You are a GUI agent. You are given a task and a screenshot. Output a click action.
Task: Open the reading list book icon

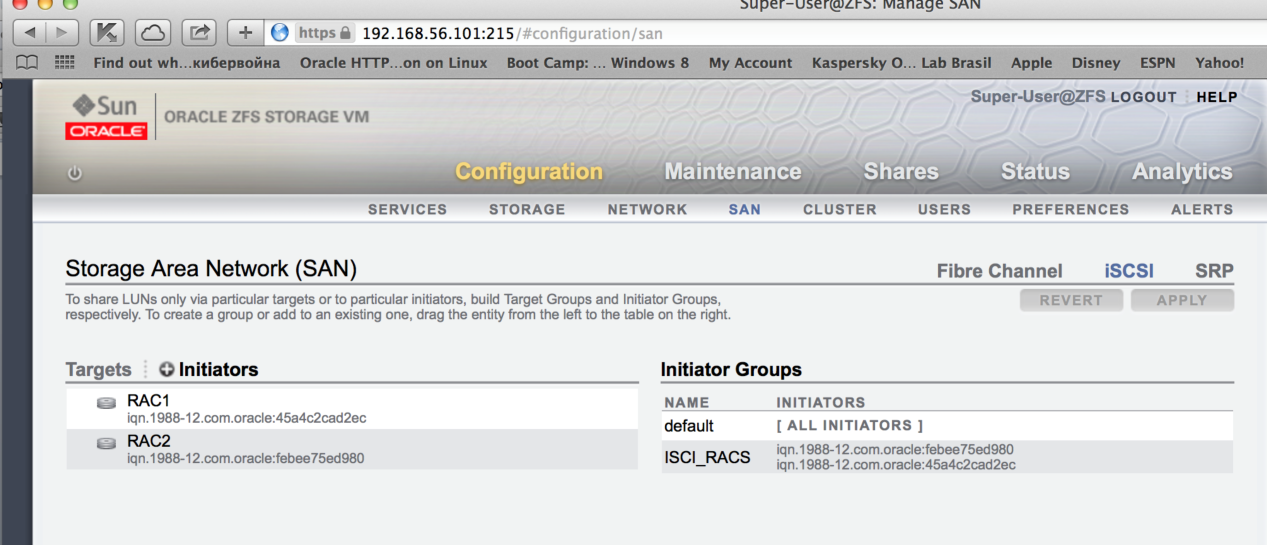(x=28, y=62)
